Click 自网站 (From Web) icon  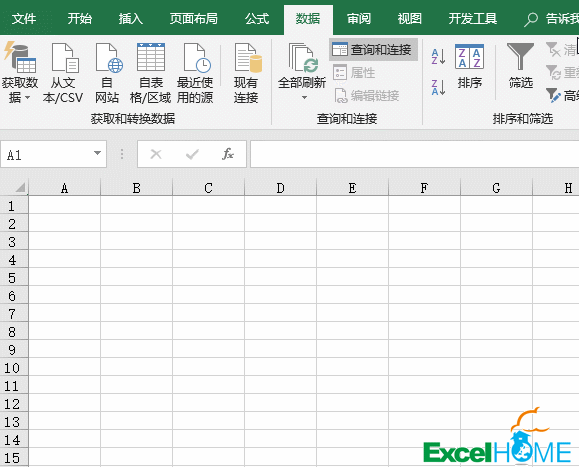click(108, 58)
